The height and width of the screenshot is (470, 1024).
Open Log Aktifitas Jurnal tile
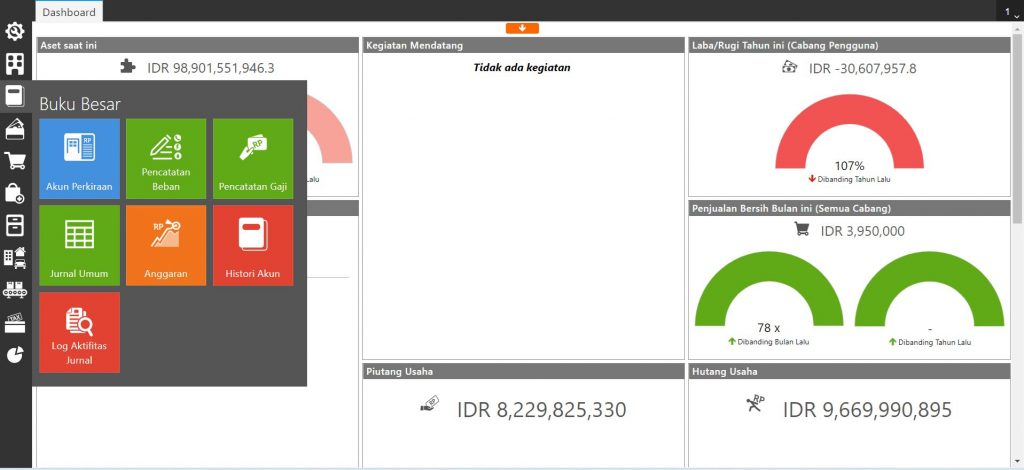pos(79,332)
